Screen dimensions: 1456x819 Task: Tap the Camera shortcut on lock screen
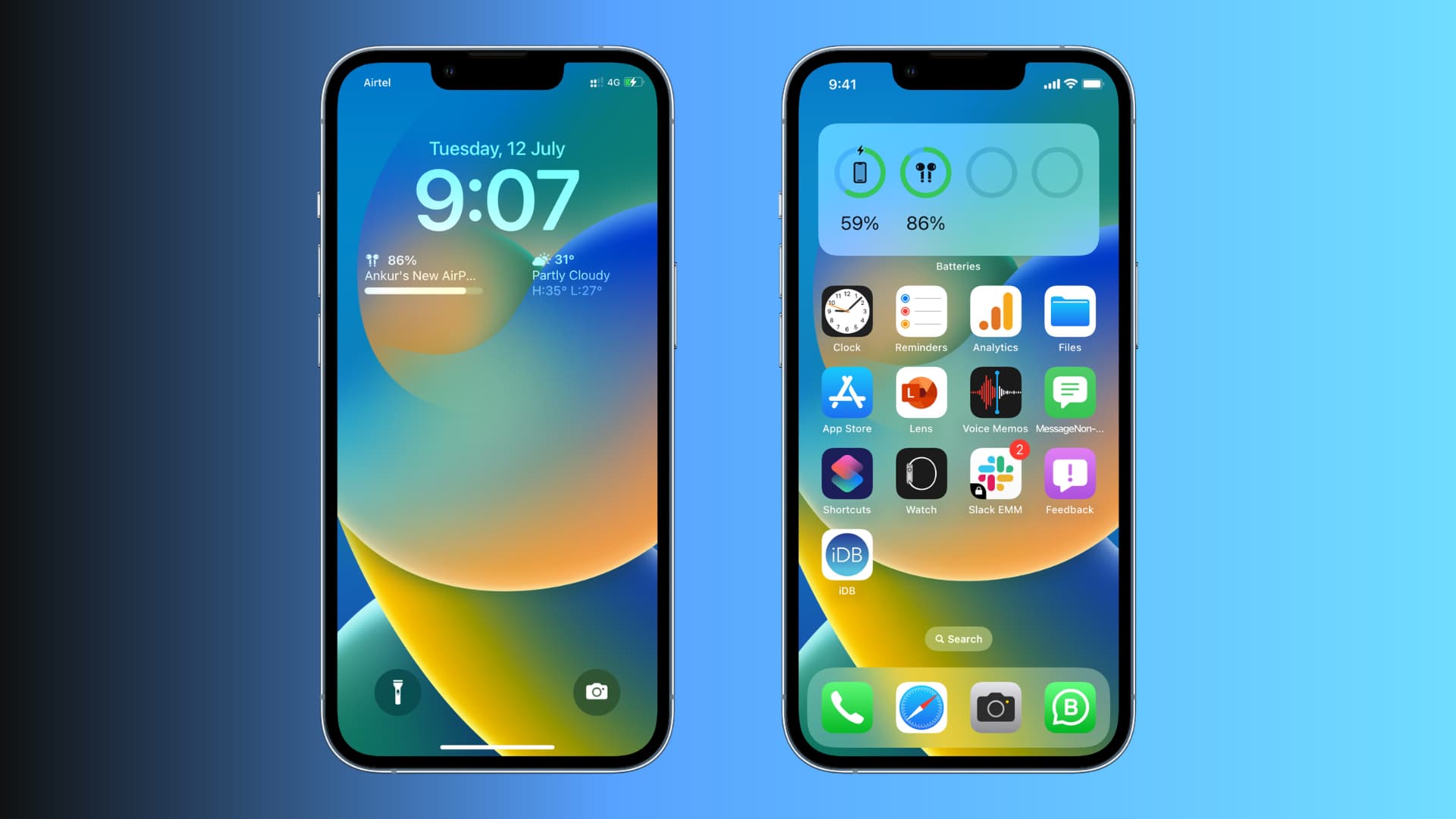[598, 691]
